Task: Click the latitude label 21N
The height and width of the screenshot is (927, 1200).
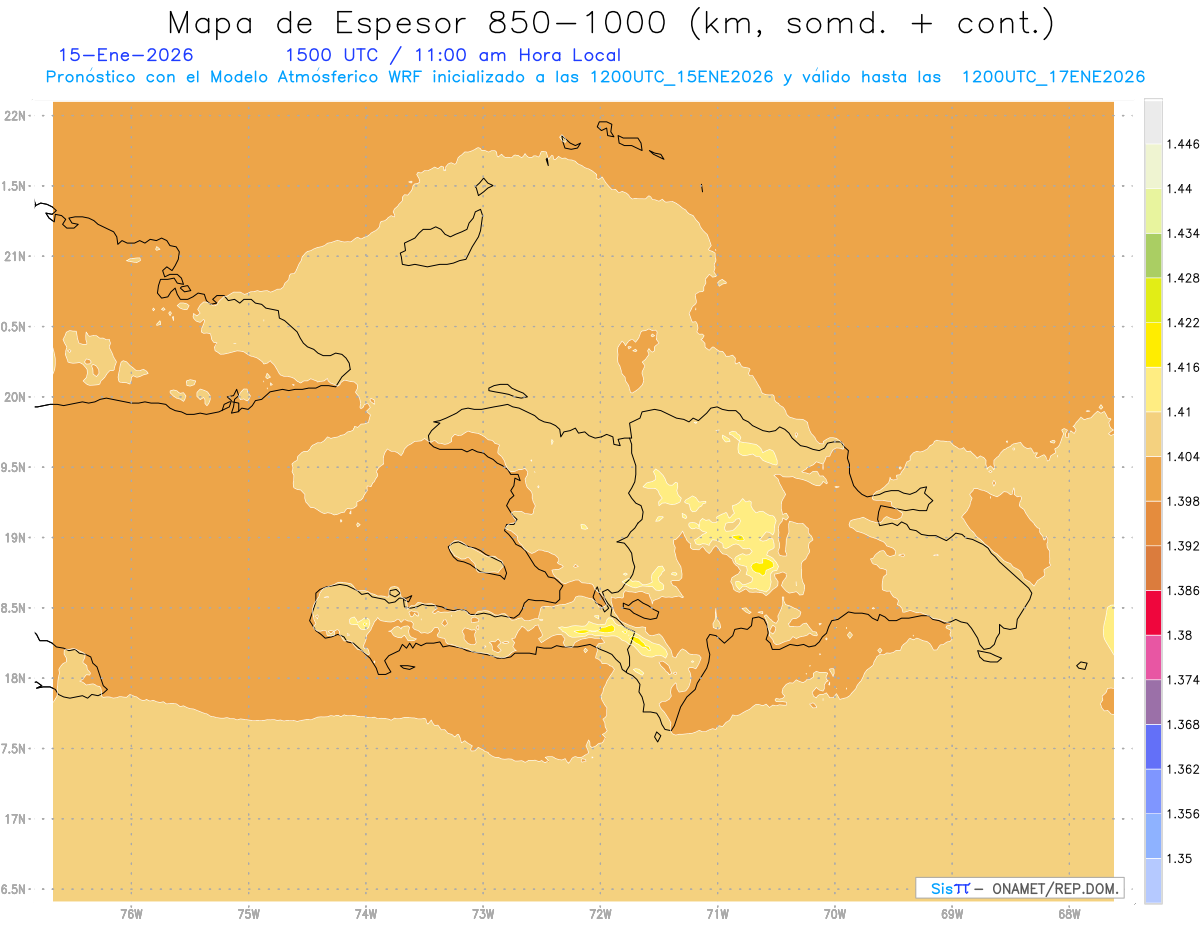Action: (x=16, y=256)
